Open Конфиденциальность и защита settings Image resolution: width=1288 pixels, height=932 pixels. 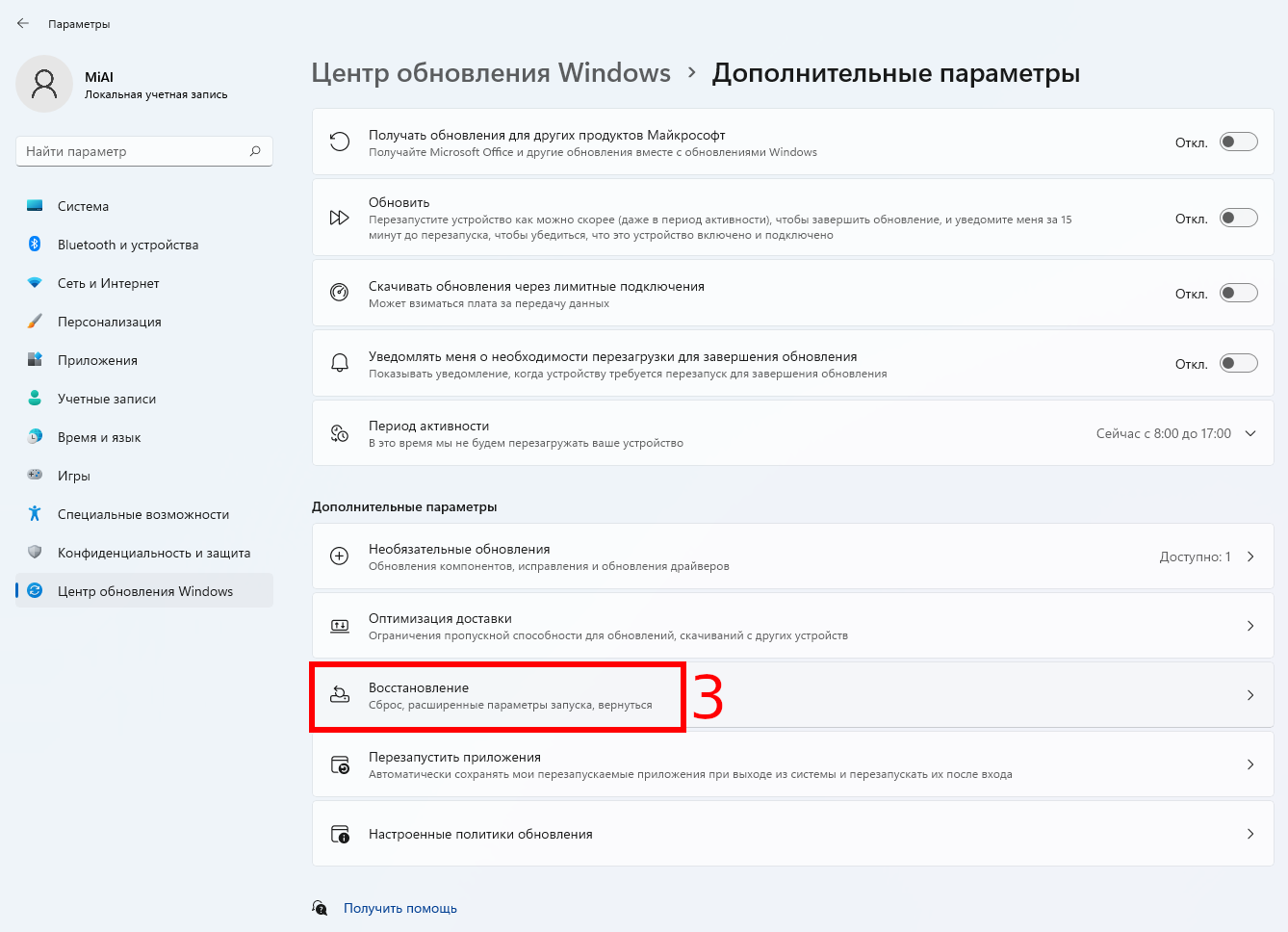[x=144, y=553]
